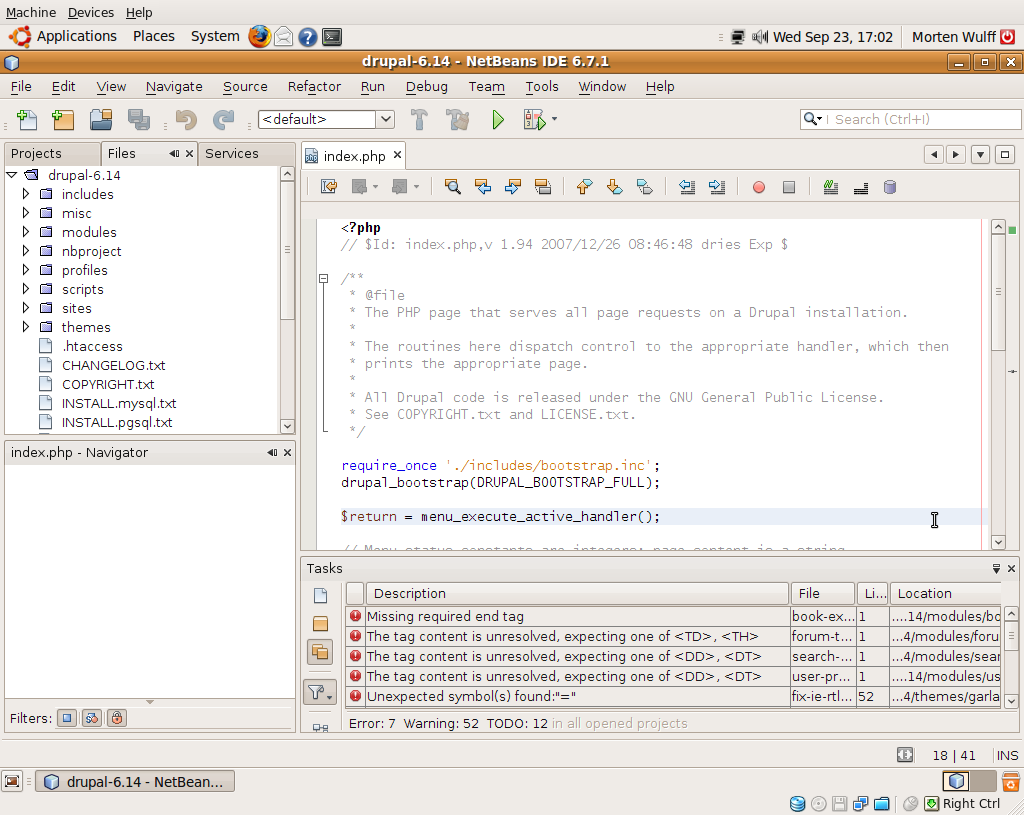Click the New Project toolbar icon
The width and height of the screenshot is (1024, 815).
click(x=63, y=120)
